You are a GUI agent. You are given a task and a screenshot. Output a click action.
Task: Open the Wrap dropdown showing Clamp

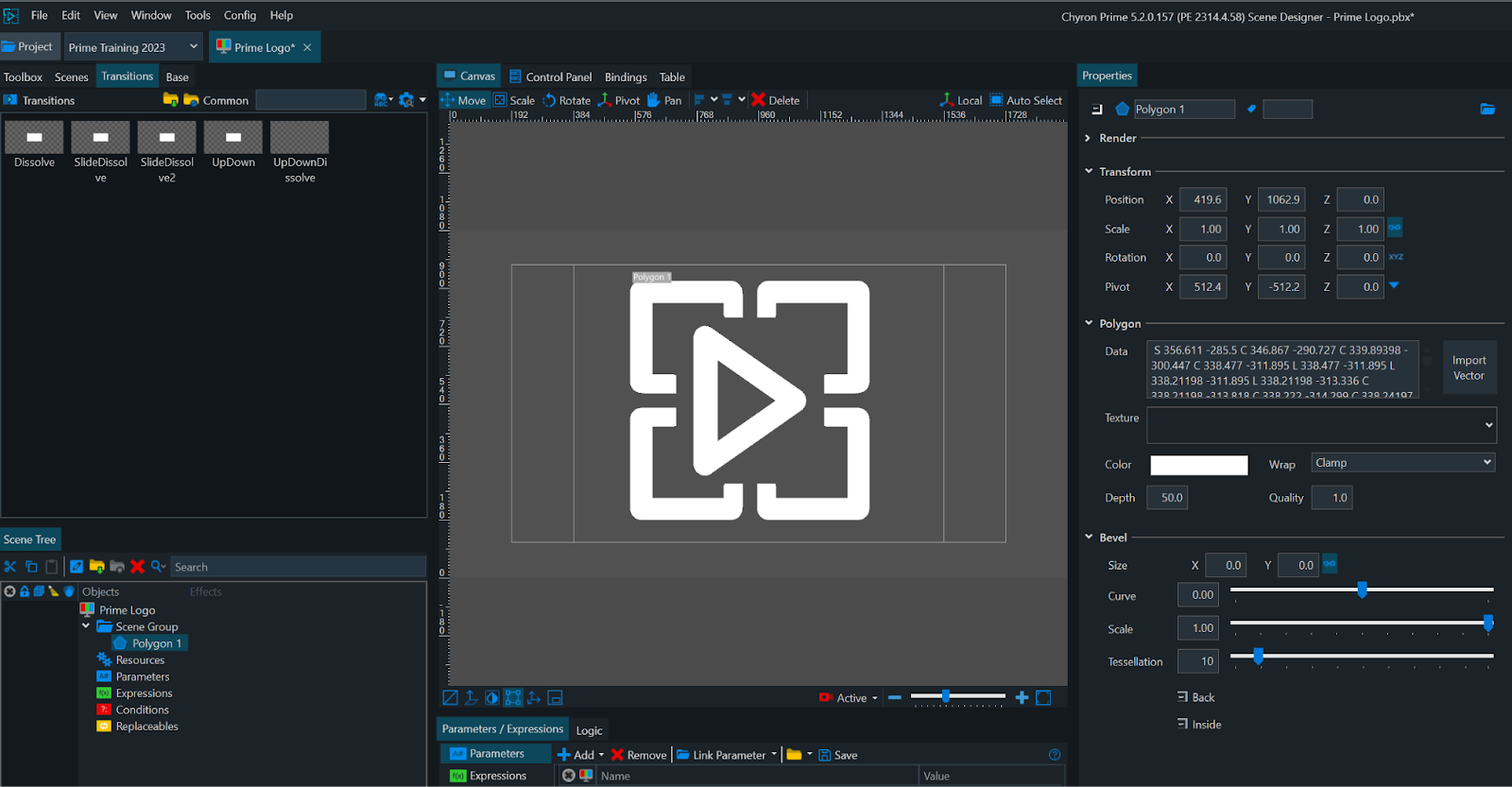[x=1402, y=463]
